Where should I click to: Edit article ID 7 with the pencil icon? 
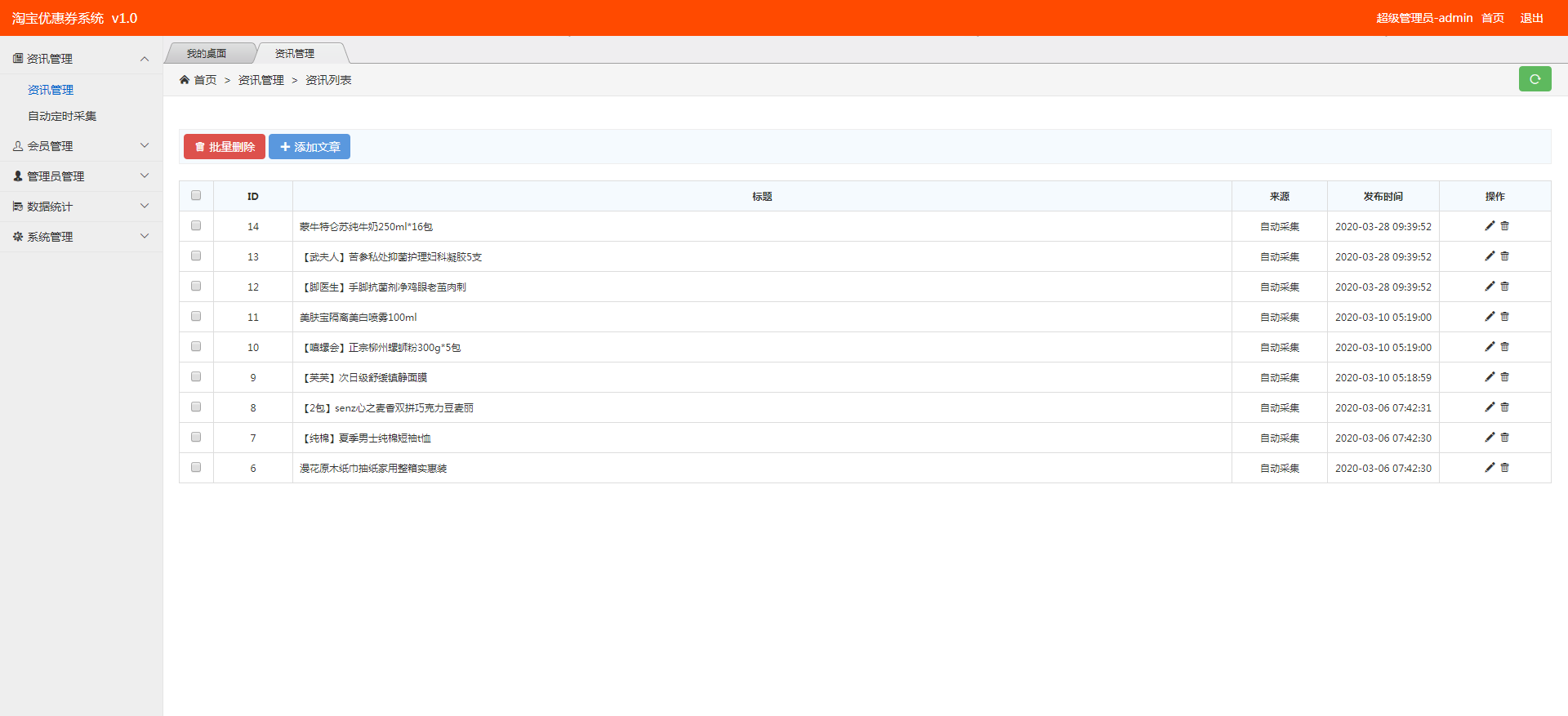coord(1489,438)
